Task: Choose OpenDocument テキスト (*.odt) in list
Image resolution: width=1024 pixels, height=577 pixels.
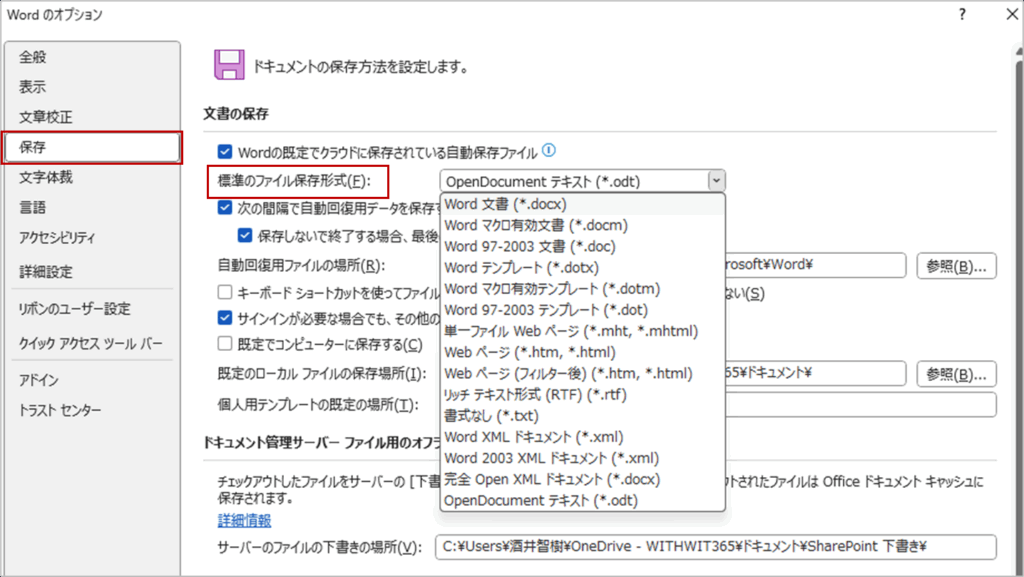Action: 583,501
